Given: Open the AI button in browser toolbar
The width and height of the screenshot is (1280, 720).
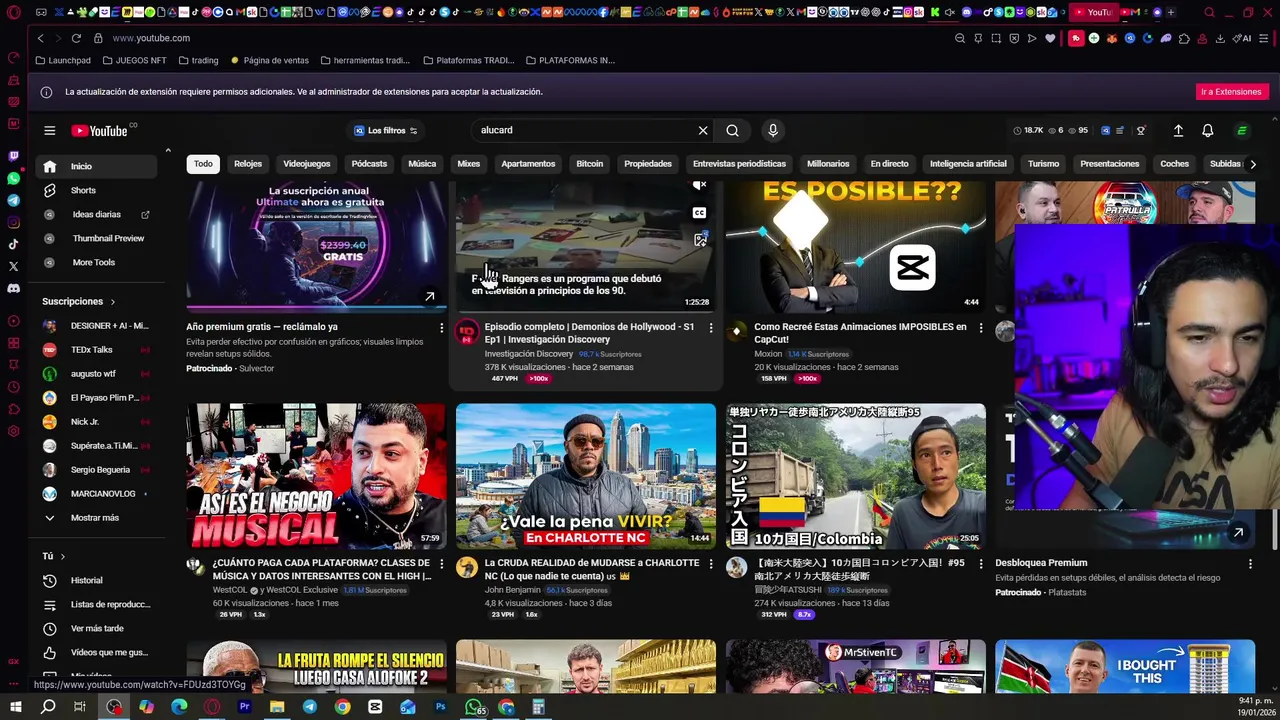Looking at the screenshot, I should (1242, 38).
